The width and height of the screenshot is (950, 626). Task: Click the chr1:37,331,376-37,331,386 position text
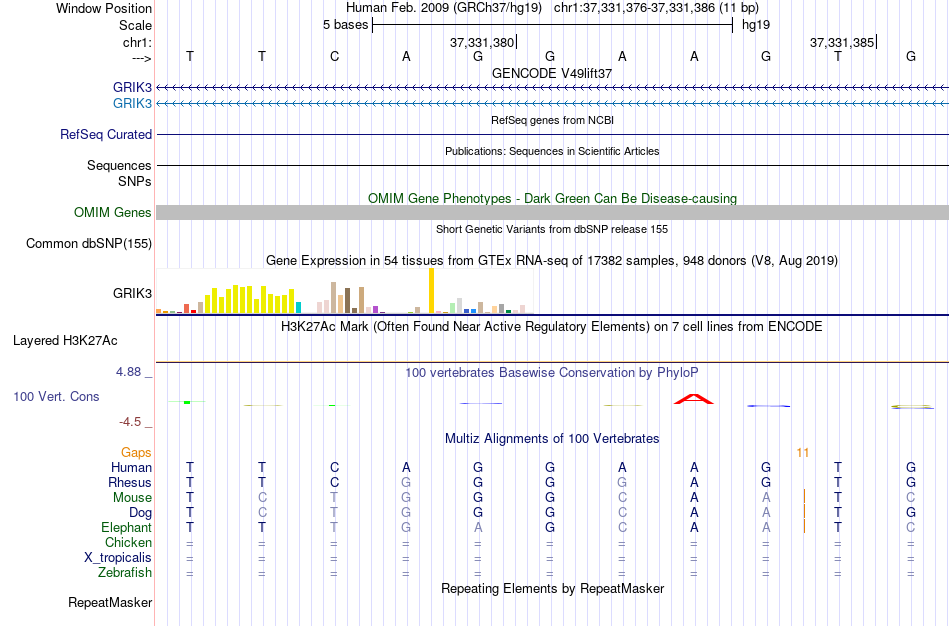pyautogui.click(x=656, y=8)
